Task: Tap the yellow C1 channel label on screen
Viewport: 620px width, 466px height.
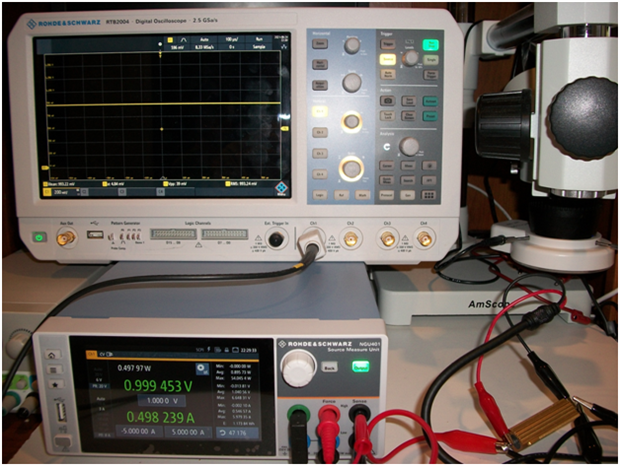Action: pos(47,192)
